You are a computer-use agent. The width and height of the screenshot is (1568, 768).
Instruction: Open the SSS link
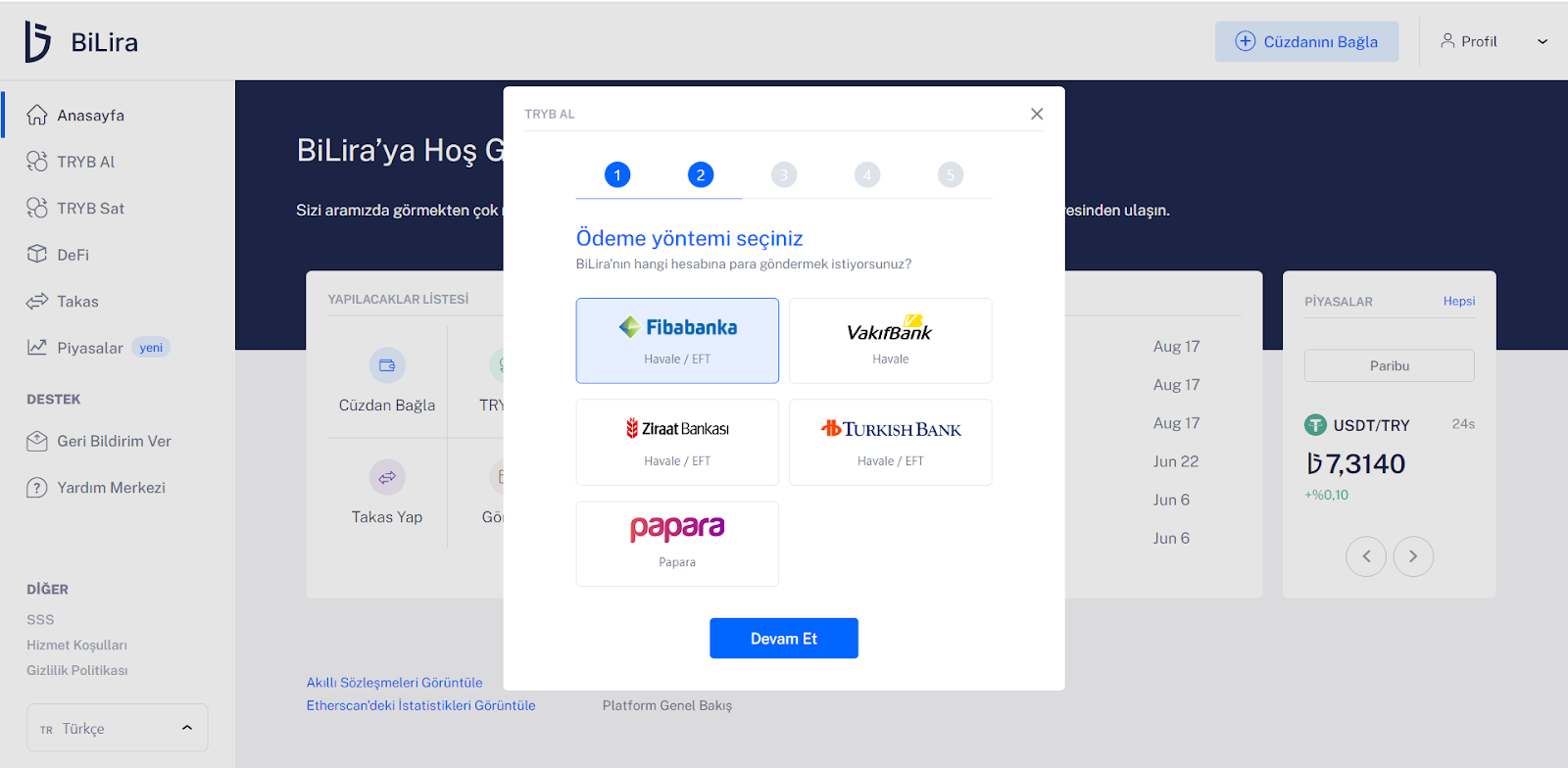tap(40, 619)
